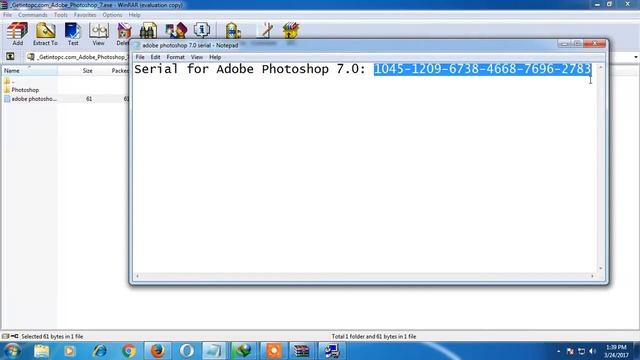The width and height of the screenshot is (640, 360).
Task: Sort by the Name column header
Action: (x=29, y=71)
